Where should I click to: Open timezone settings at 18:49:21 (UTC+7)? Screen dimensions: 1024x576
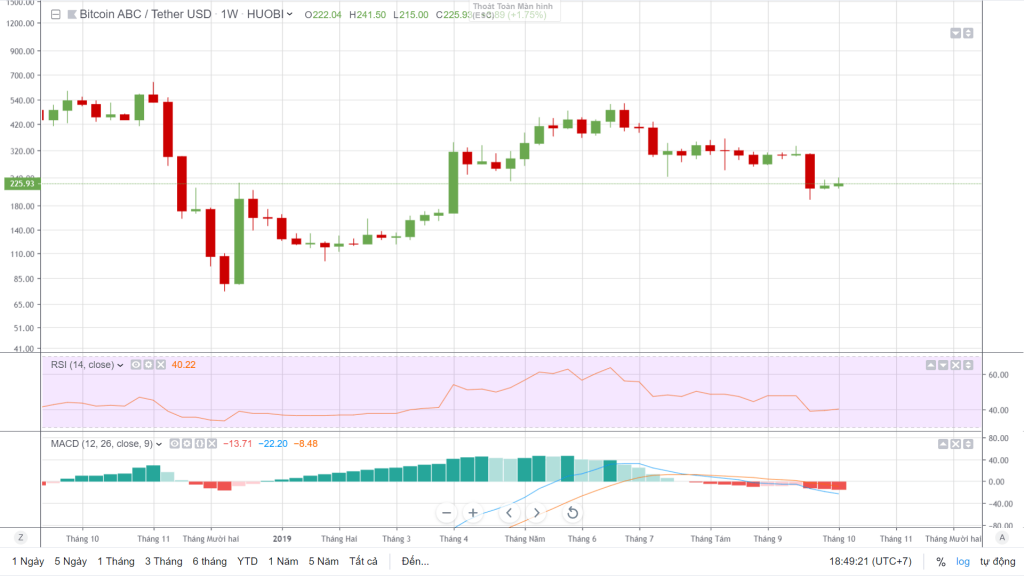point(871,562)
